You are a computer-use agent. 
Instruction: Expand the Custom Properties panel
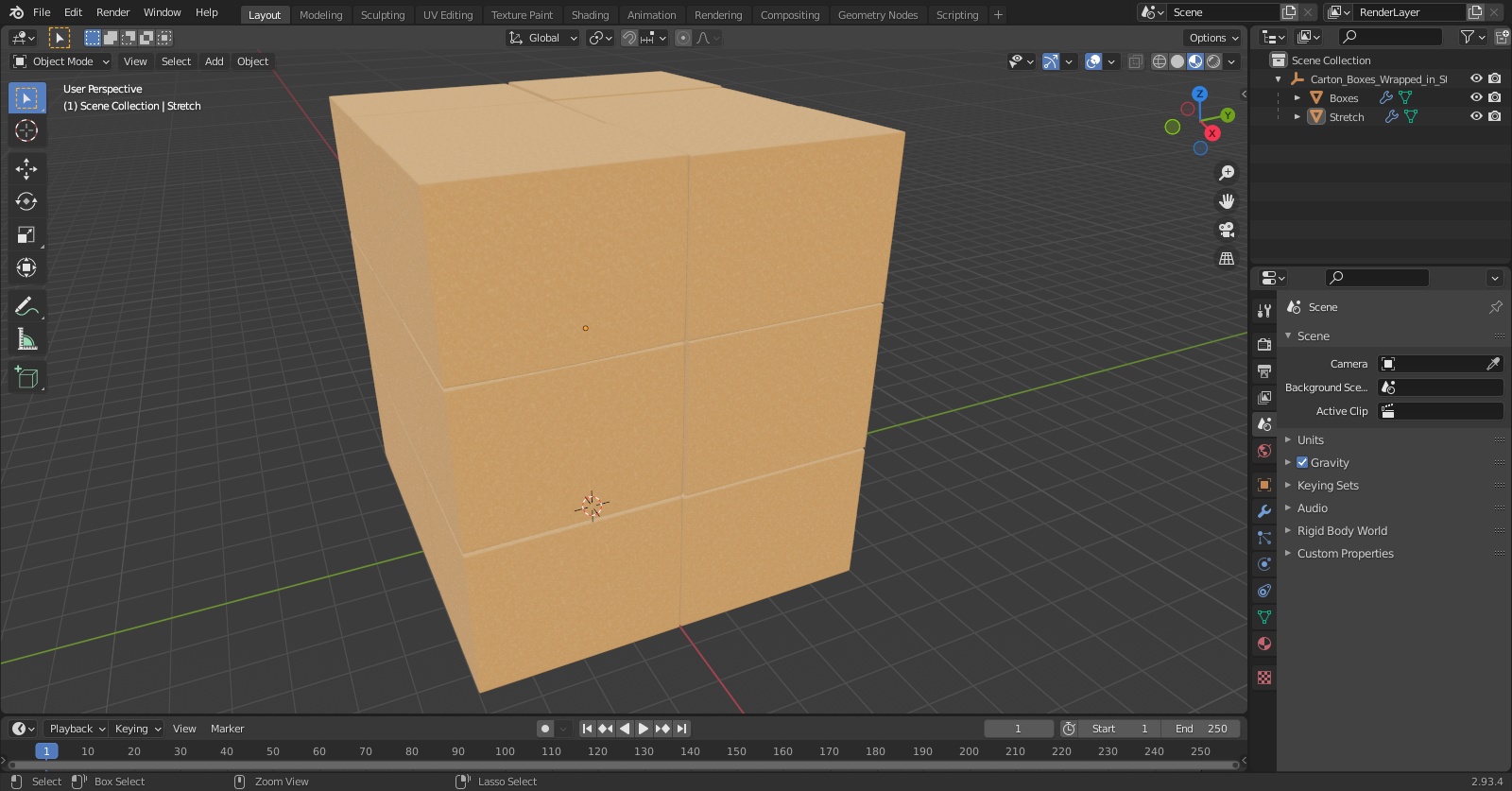[1345, 553]
